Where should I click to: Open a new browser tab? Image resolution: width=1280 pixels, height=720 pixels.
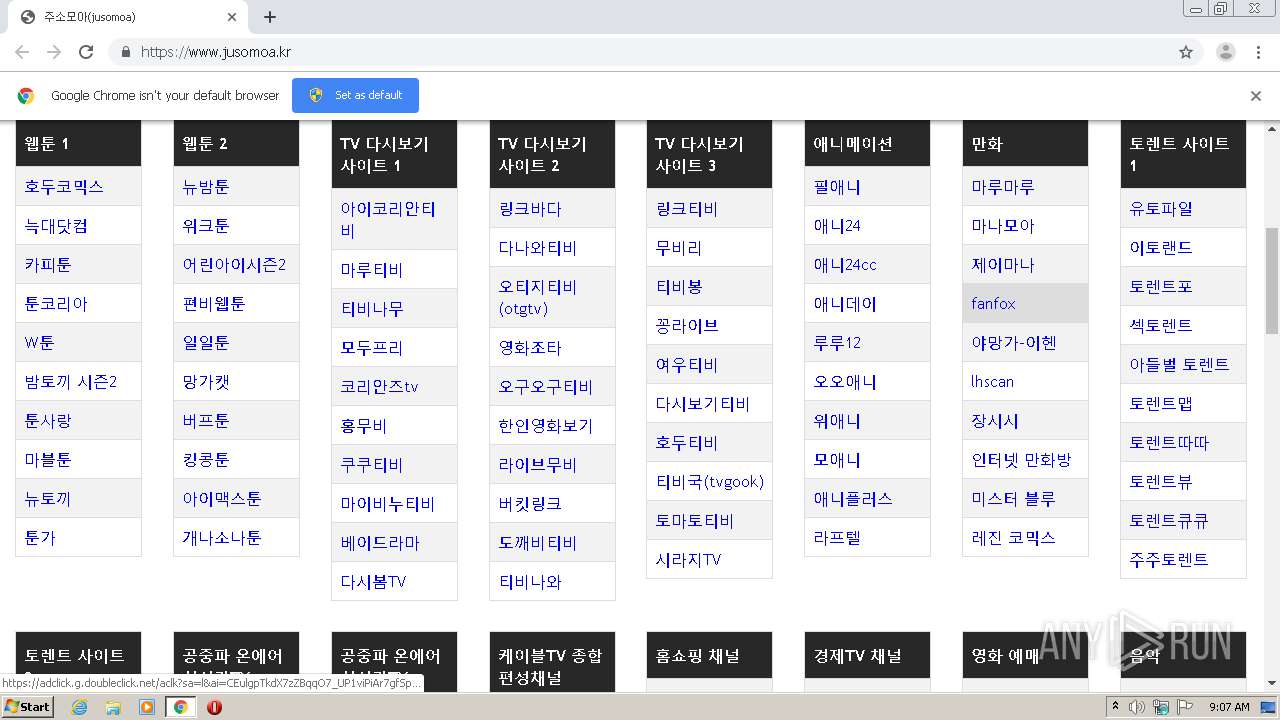270,17
